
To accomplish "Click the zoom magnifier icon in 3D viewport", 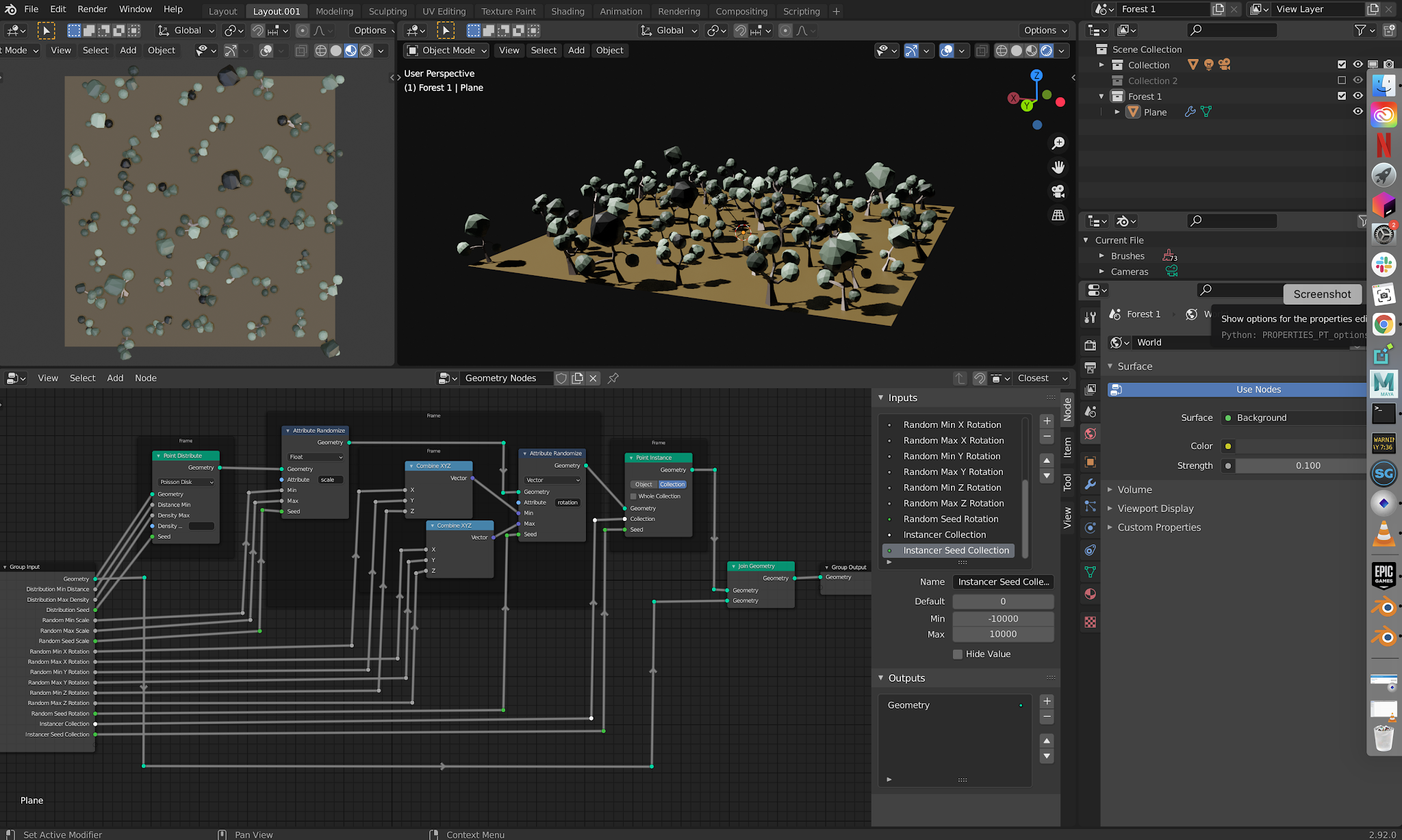I will pos(1058,143).
